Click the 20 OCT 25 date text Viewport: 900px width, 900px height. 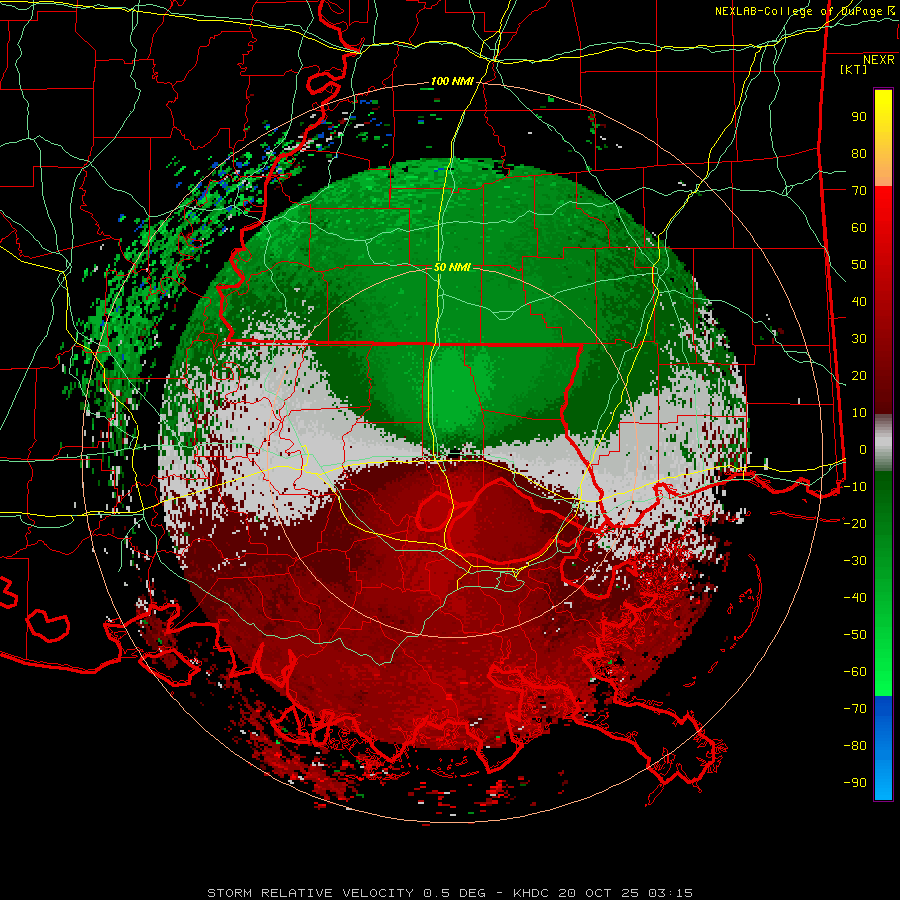click(599, 893)
